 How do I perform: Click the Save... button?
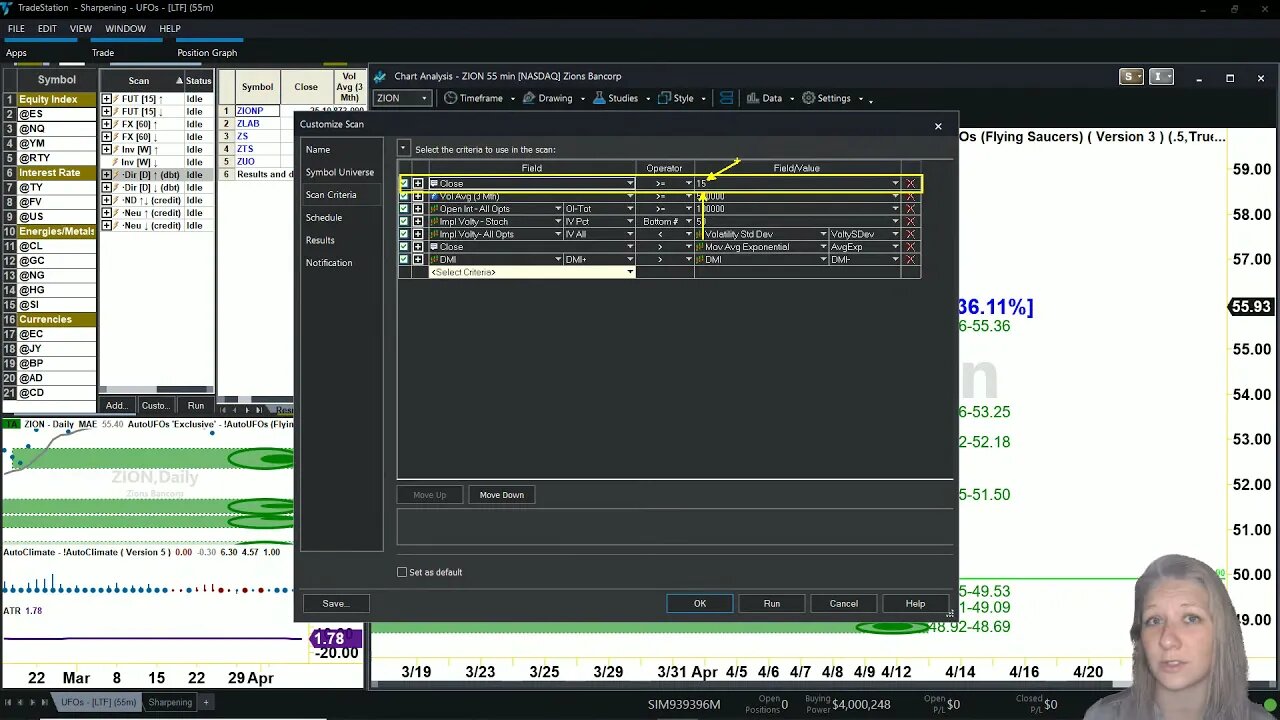[x=335, y=603]
